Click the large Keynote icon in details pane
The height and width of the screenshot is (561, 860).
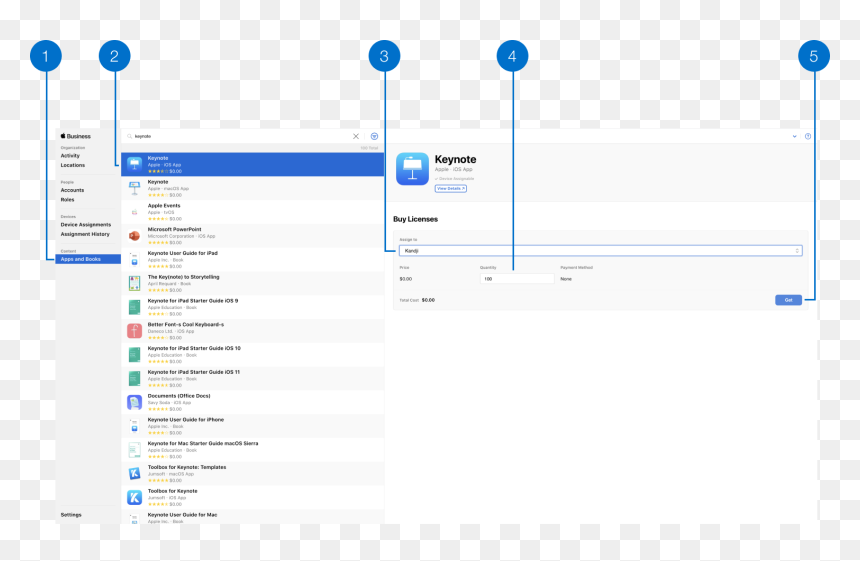pos(412,169)
